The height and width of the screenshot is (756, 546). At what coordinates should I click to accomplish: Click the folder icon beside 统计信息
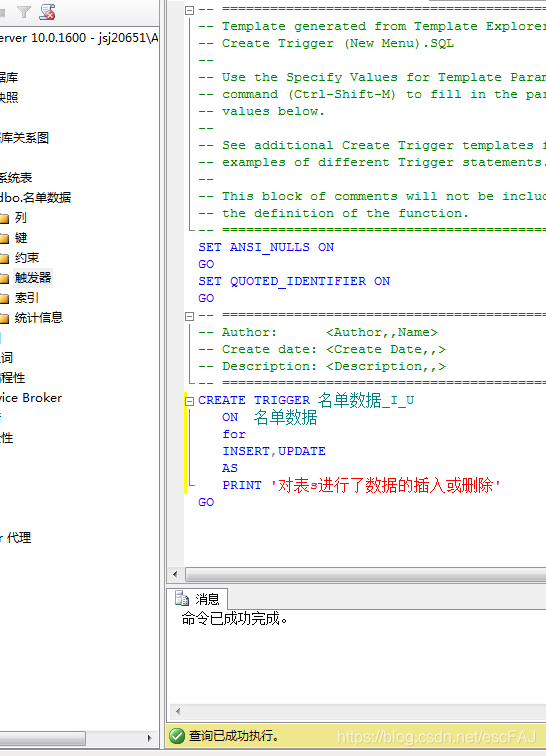[x=4, y=318]
